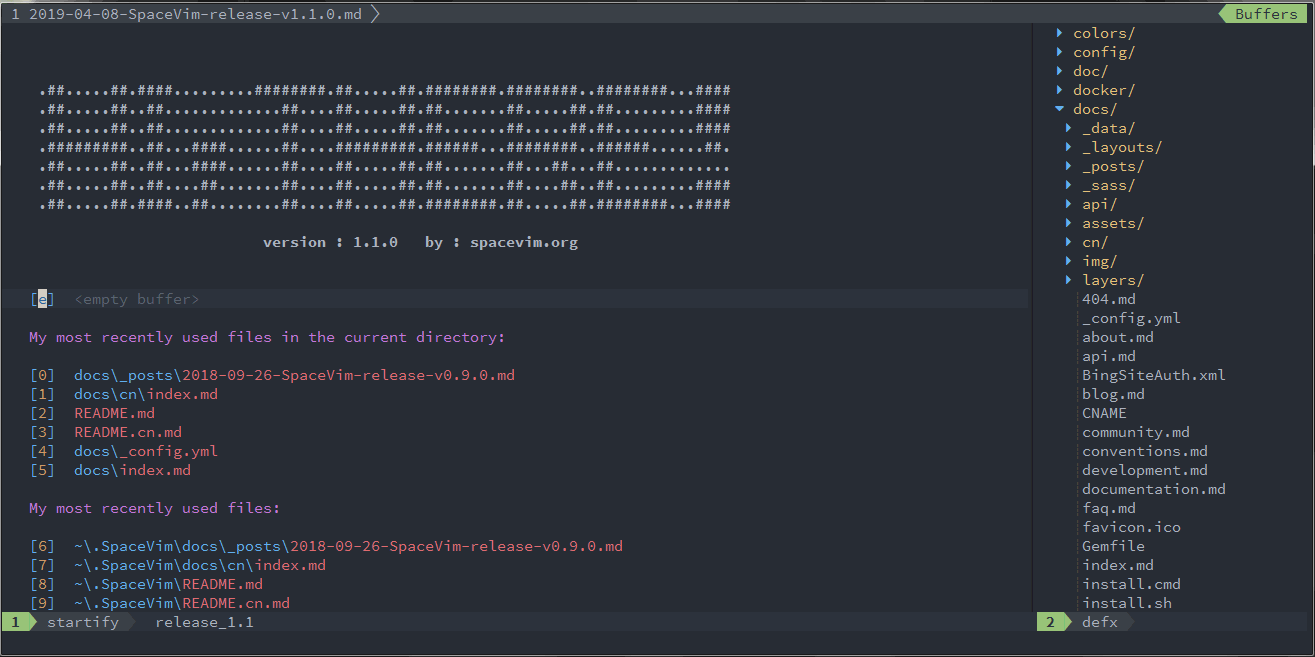Click the "My most recently used files:" heading
The width and height of the screenshot is (1315, 657).
[155, 508]
